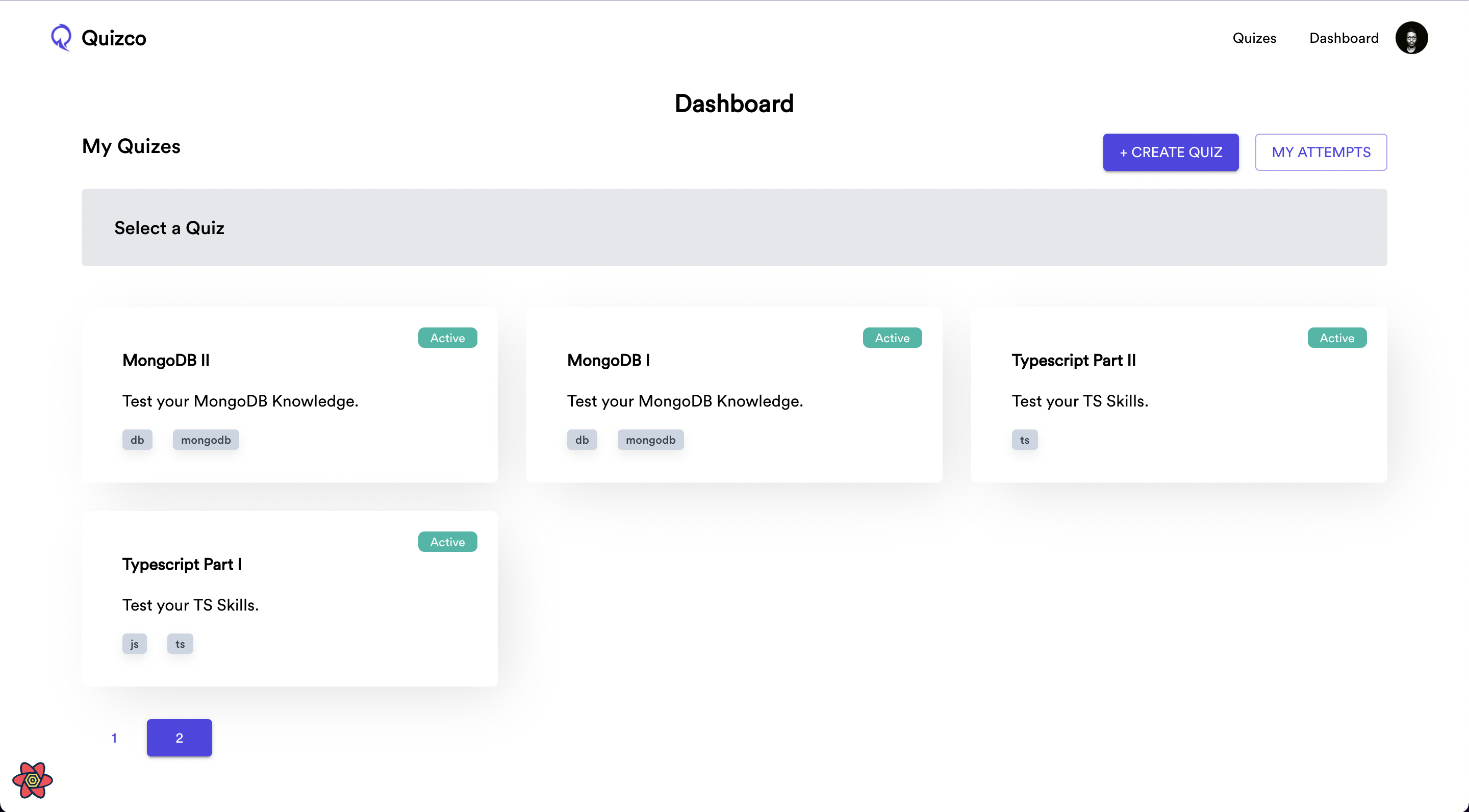The height and width of the screenshot is (812, 1469).
Task: Open the MongoDB II quiz card
Action: coord(289,395)
